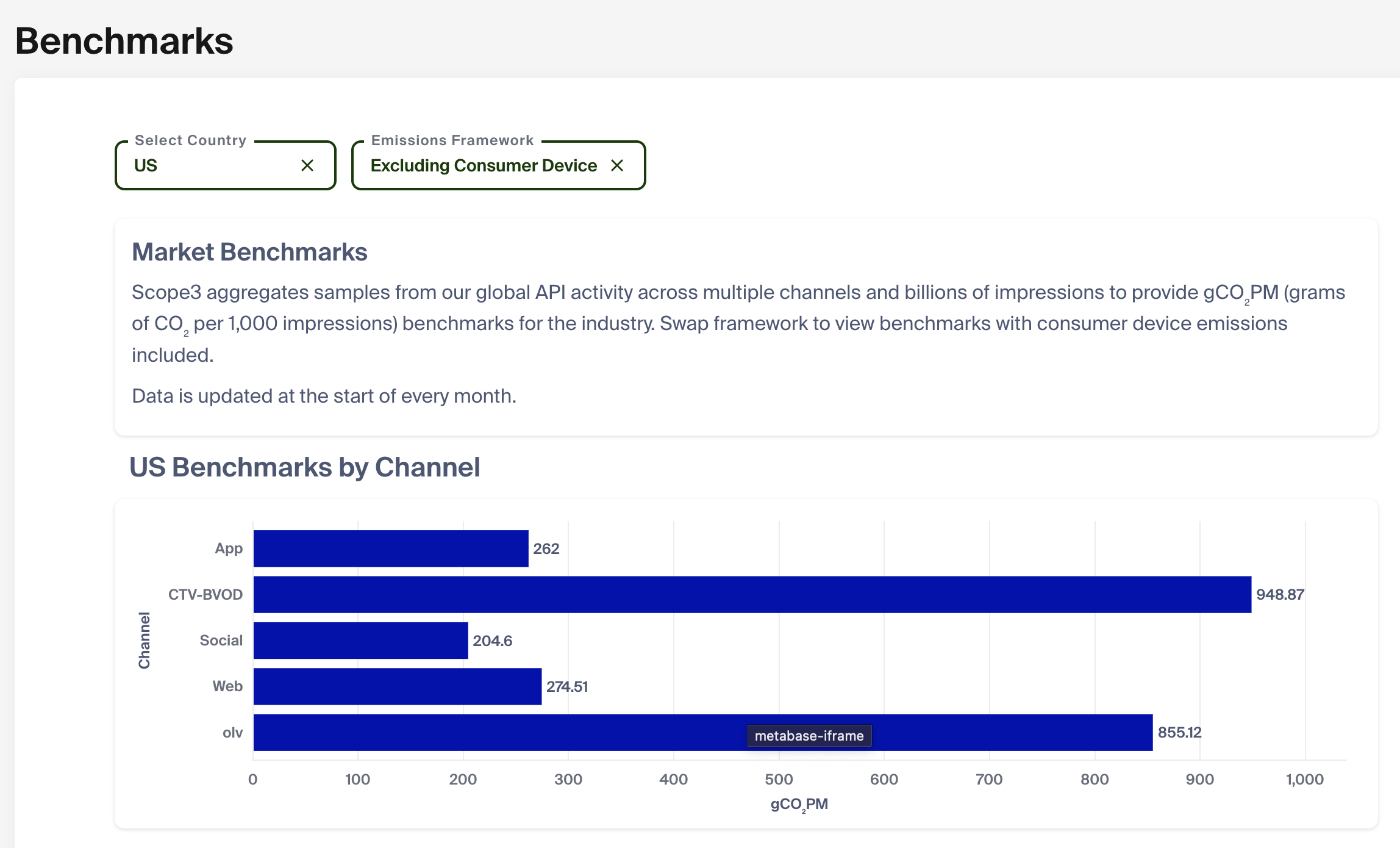Click the US Benchmarks by Channel title
Image resolution: width=1400 pixels, height=848 pixels.
pos(304,467)
